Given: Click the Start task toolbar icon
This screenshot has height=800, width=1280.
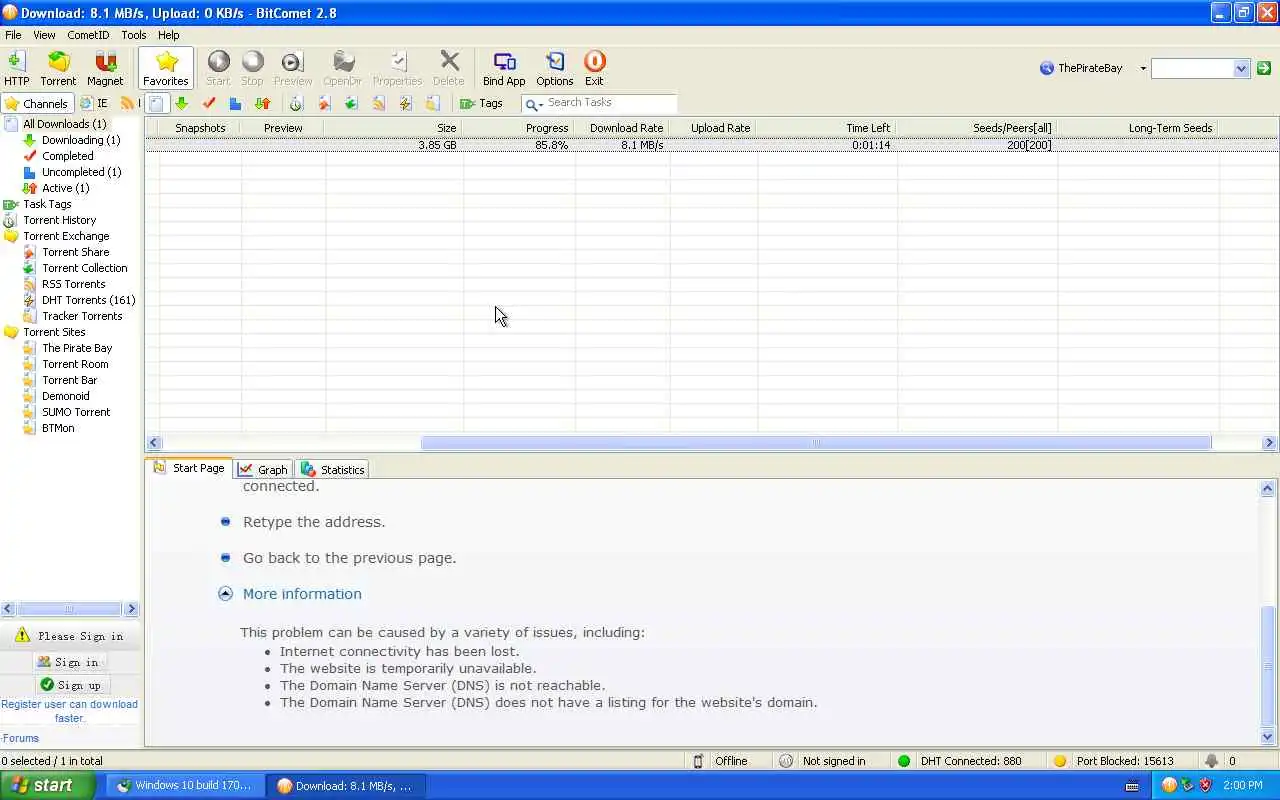Looking at the screenshot, I should click(218, 68).
